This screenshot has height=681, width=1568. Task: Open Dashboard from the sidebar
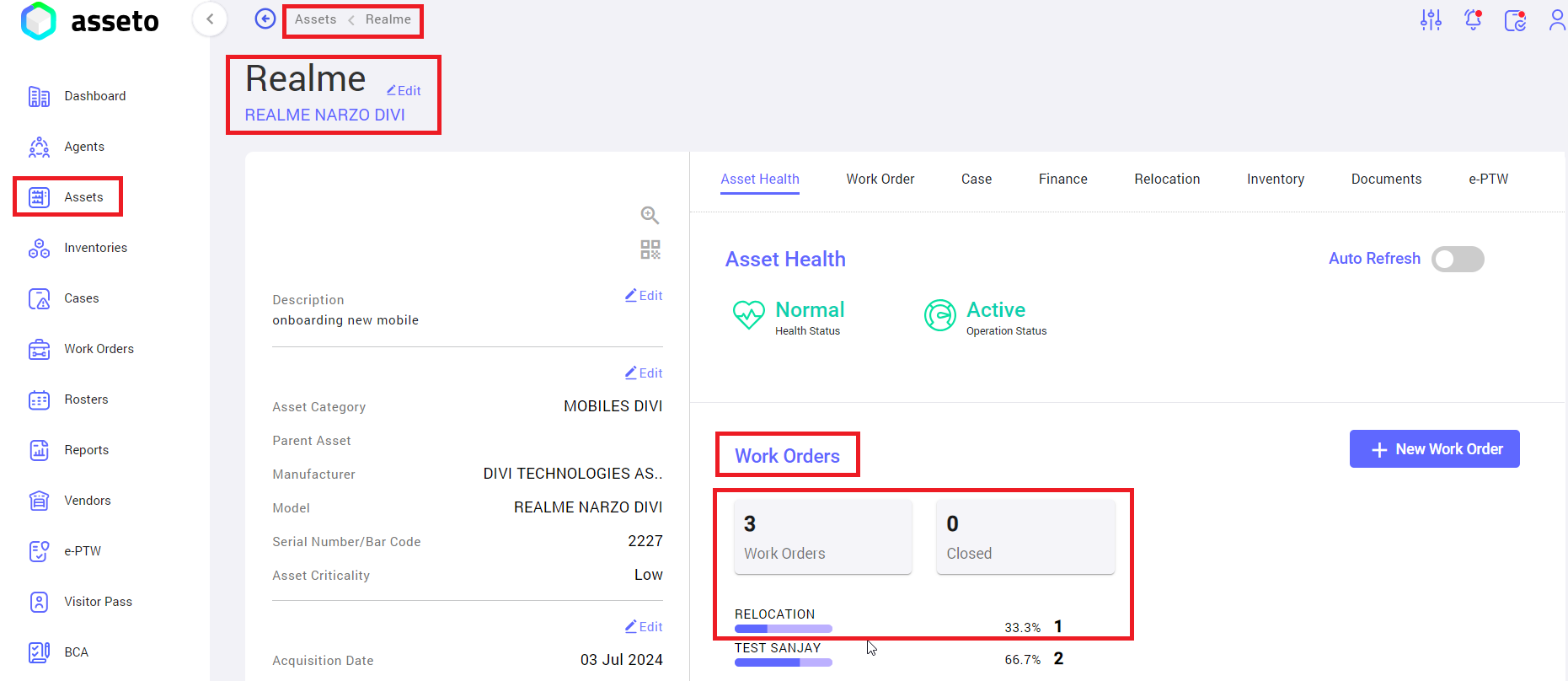pos(94,96)
